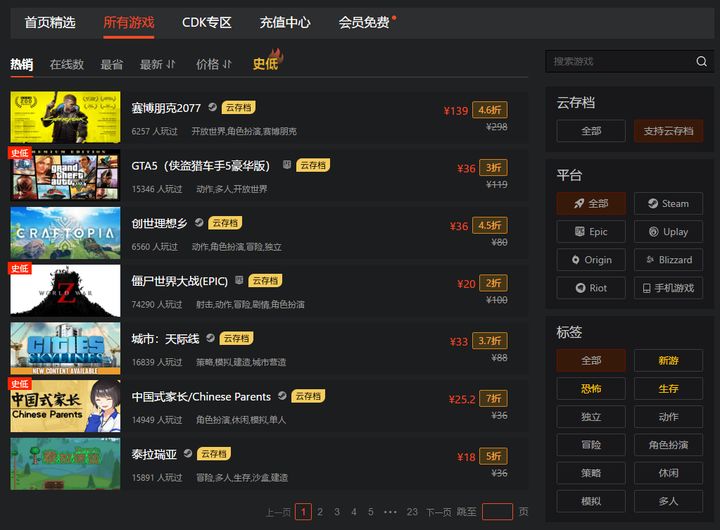The image size is (720, 530).
Task: Click the 云存档 badge on 泰拉瑞亚 row
Action: click(x=214, y=454)
